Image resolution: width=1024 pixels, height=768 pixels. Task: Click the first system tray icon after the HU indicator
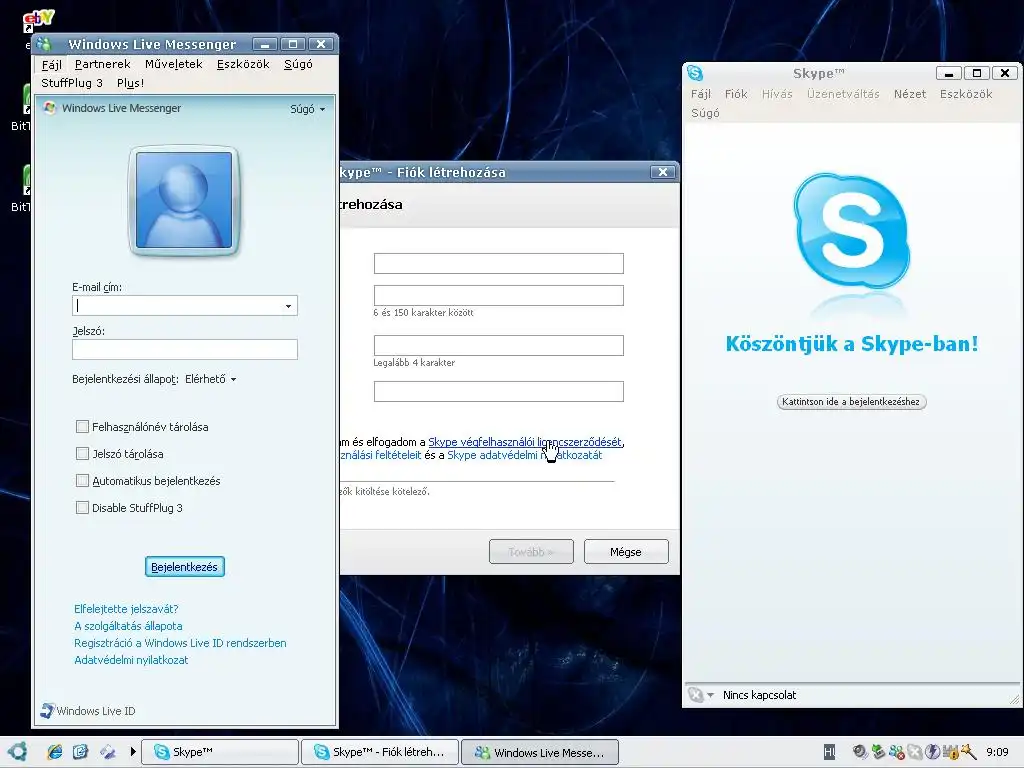(x=860, y=752)
